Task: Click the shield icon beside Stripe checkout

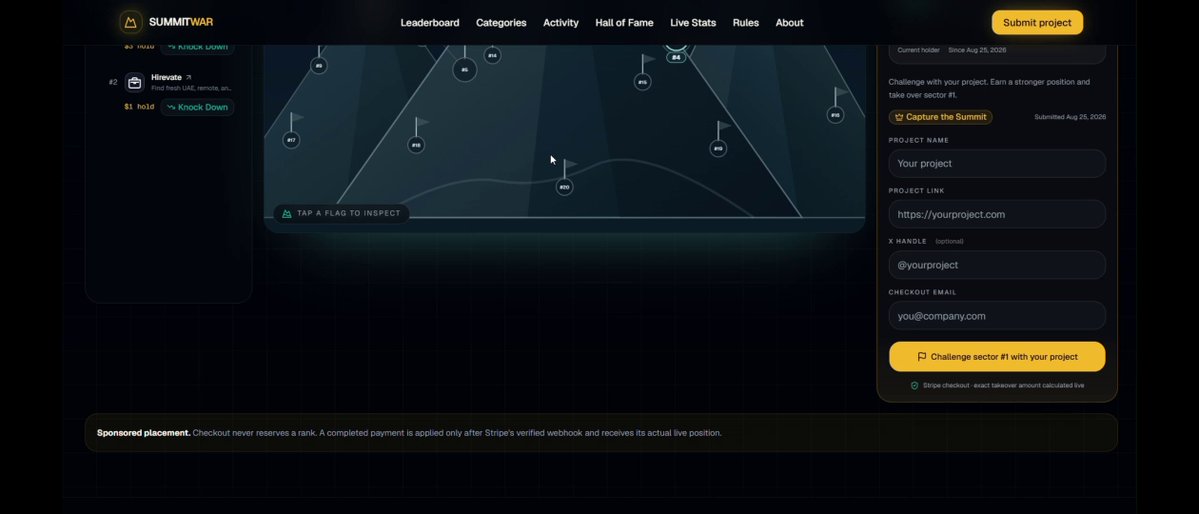Action: click(914, 386)
